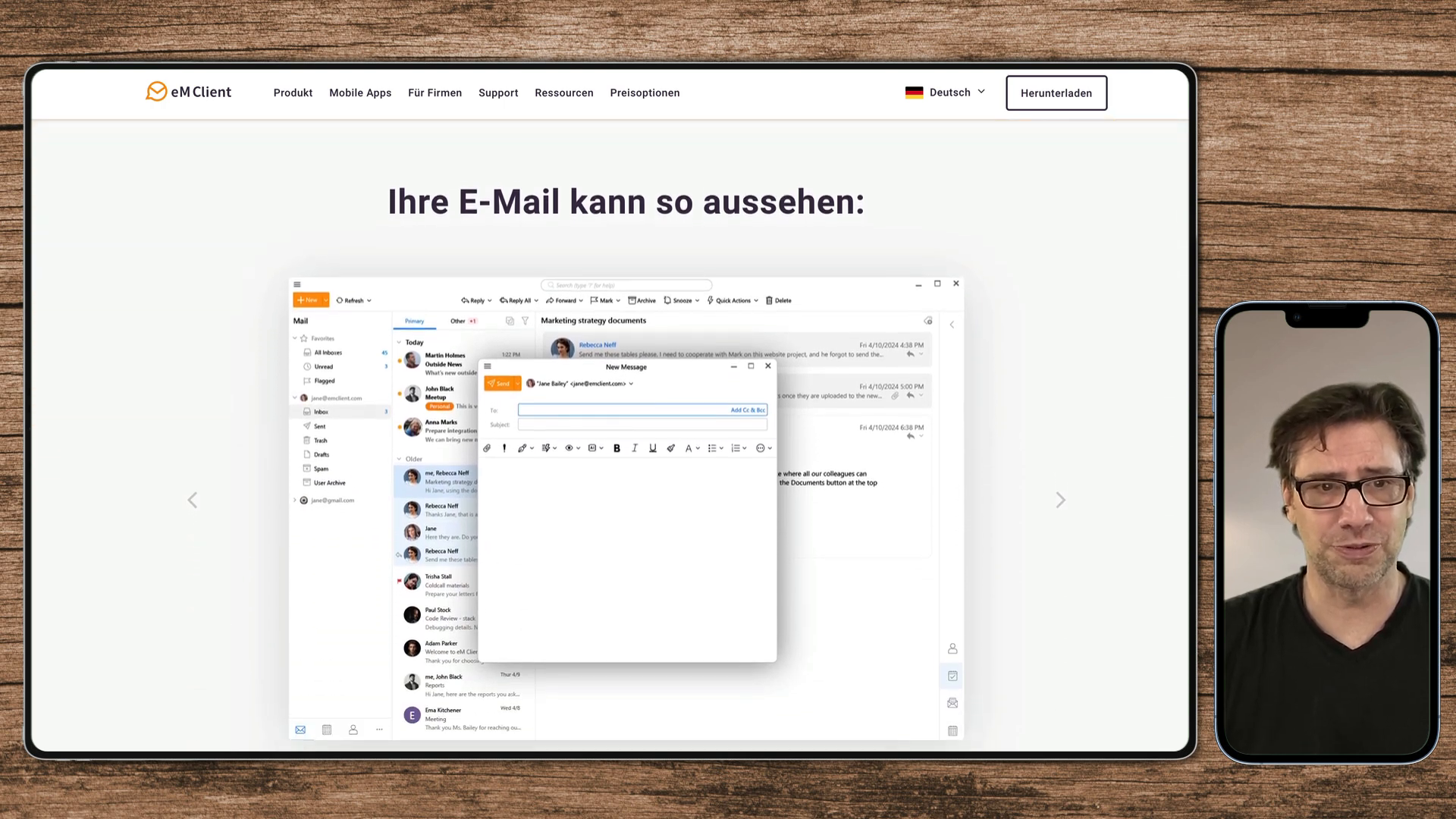Click the Delete trash toolbar button
The height and width of the screenshot is (819, 1456).
[778, 300]
